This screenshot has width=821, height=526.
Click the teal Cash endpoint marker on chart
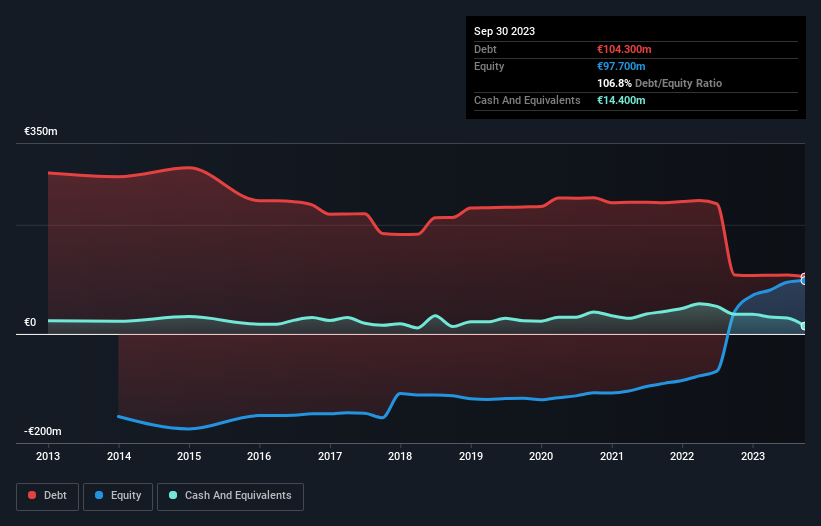[804, 326]
